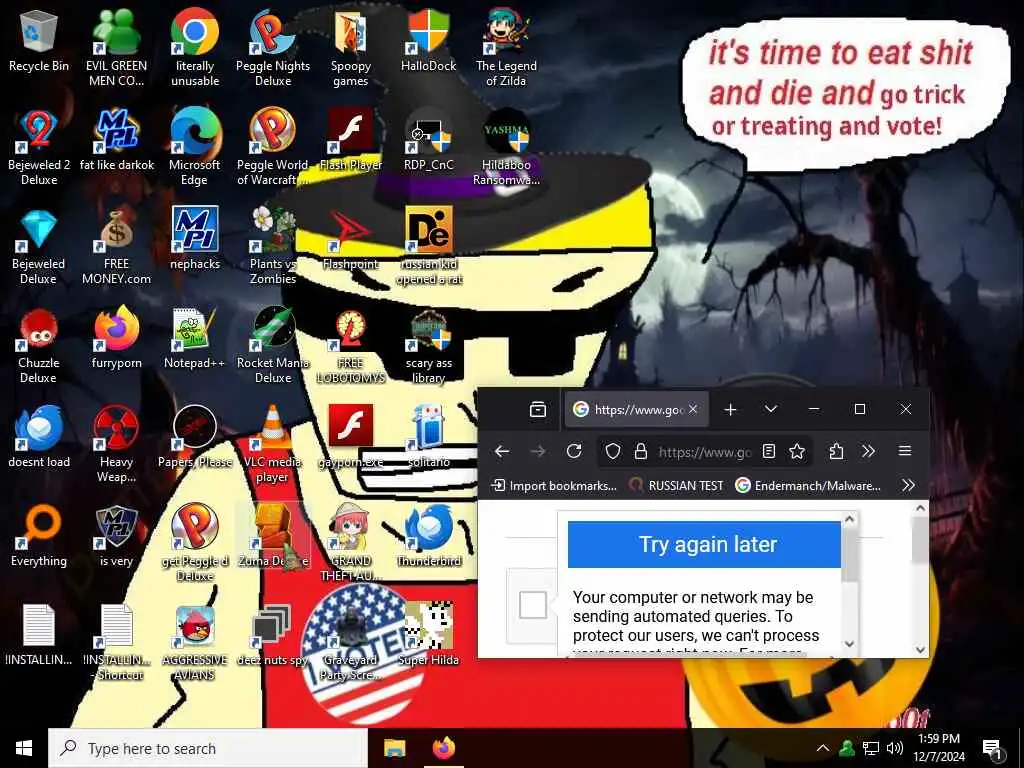Open the fat like darkok shortcut

117,140
